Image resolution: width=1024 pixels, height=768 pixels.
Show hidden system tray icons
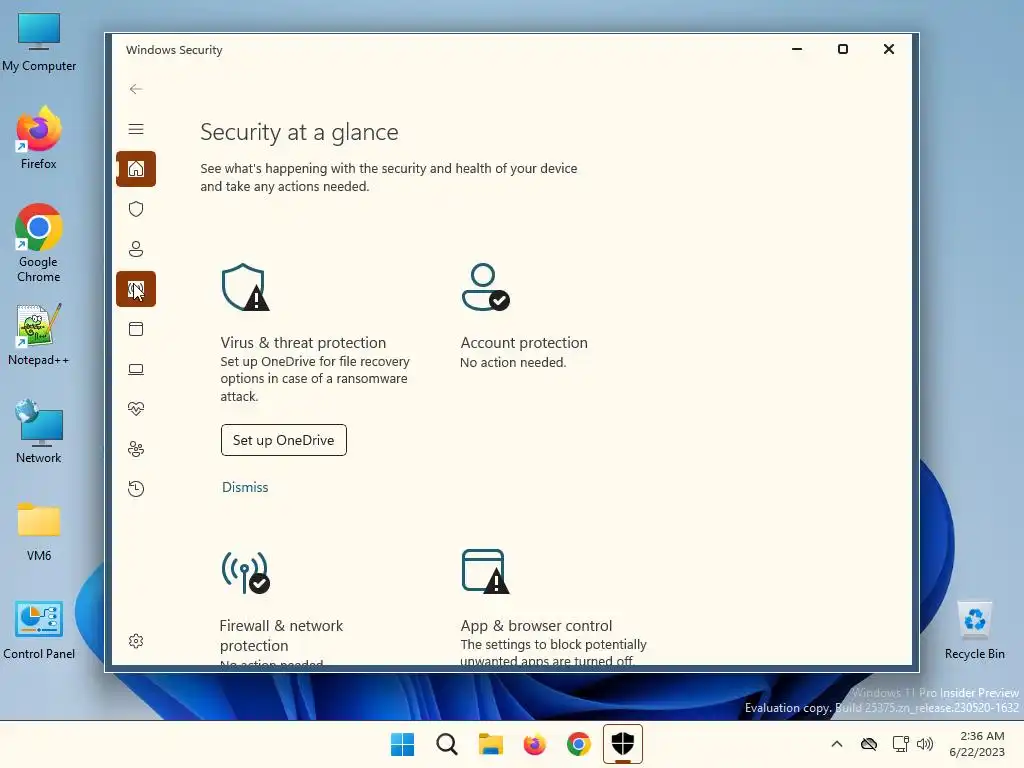[837, 744]
